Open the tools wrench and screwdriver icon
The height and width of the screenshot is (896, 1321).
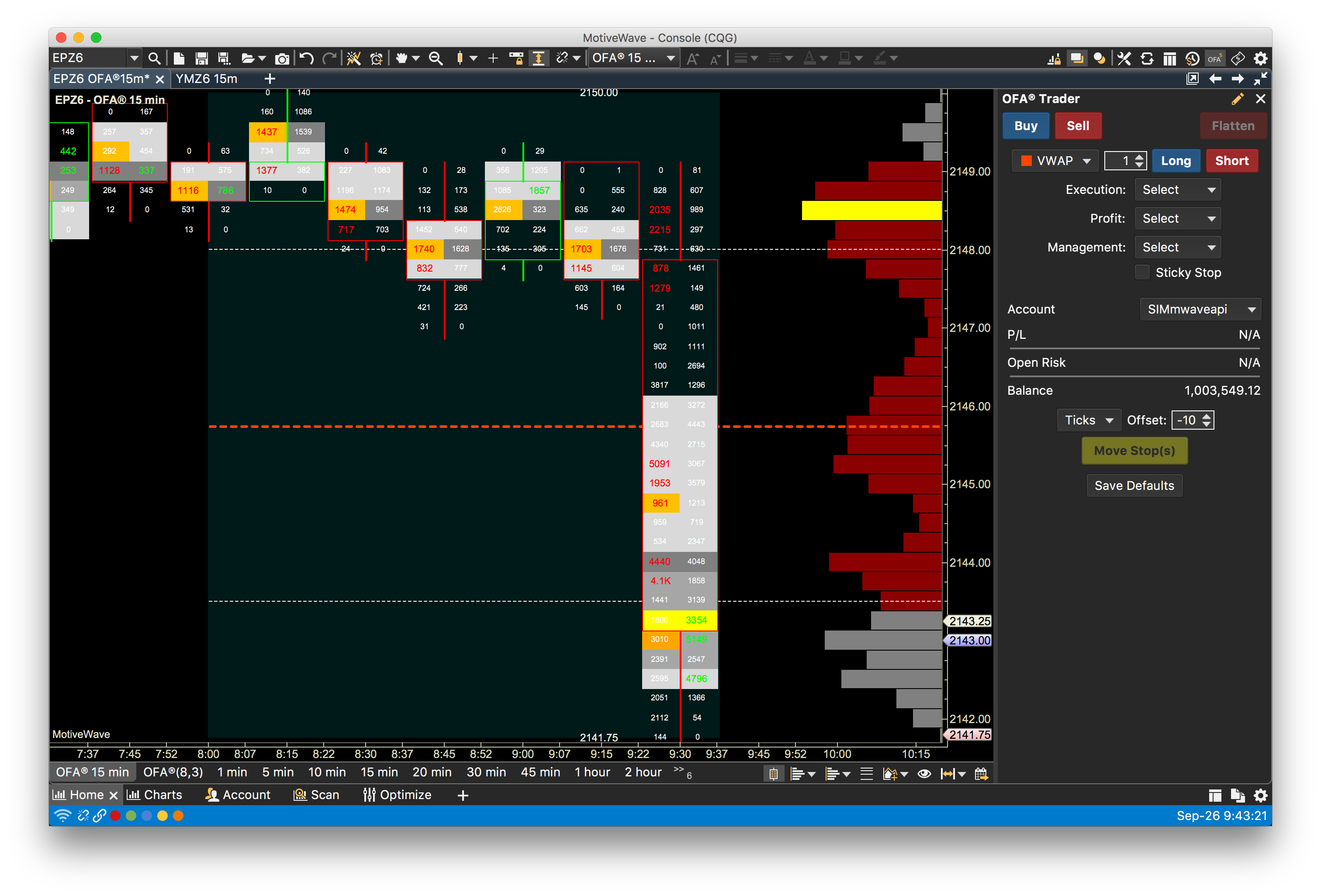click(1124, 59)
